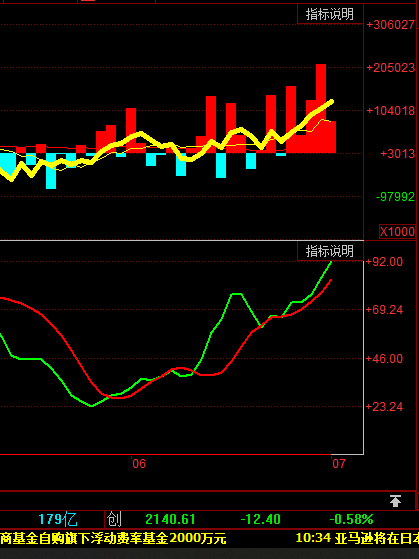Click the X1000 scale multiplier label

[x=398, y=232]
